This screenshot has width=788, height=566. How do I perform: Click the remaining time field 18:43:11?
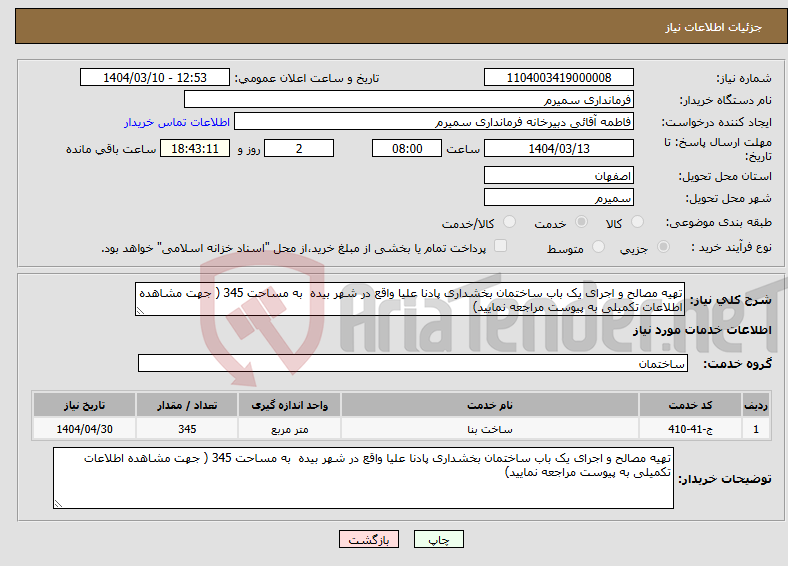point(195,148)
